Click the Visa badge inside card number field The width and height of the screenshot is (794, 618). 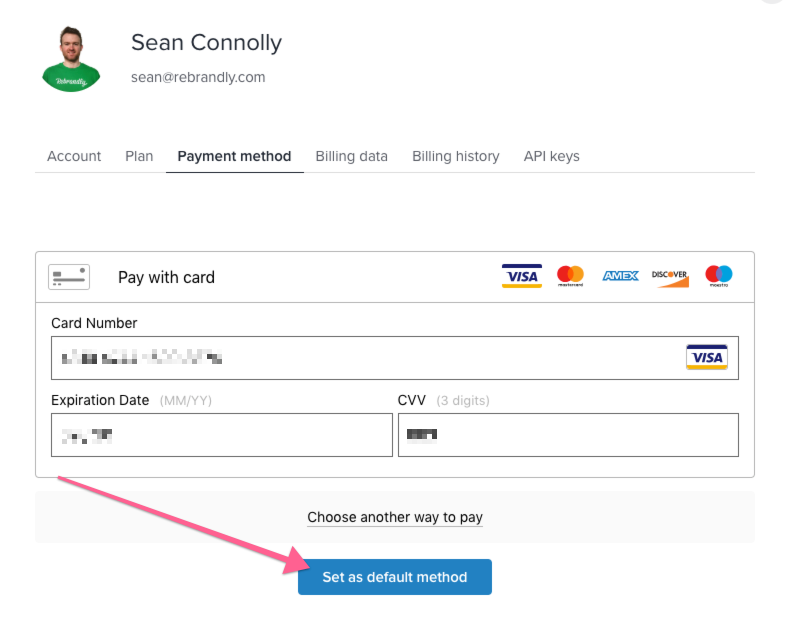tap(707, 357)
